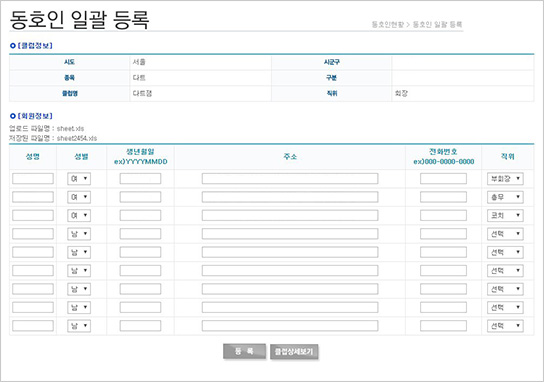Open the fifth row's 선택 position dropdown

(x=505, y=252)
